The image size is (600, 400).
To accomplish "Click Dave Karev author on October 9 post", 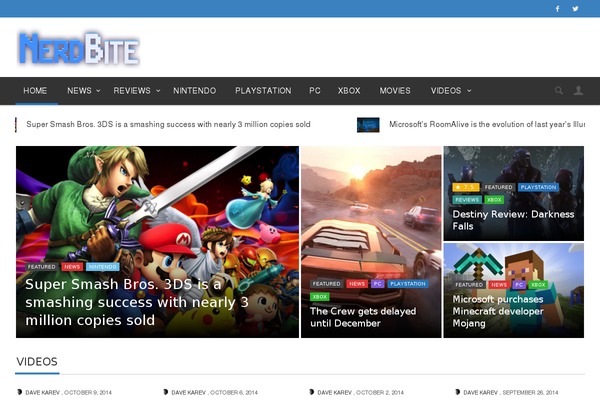I will point(42,392).
